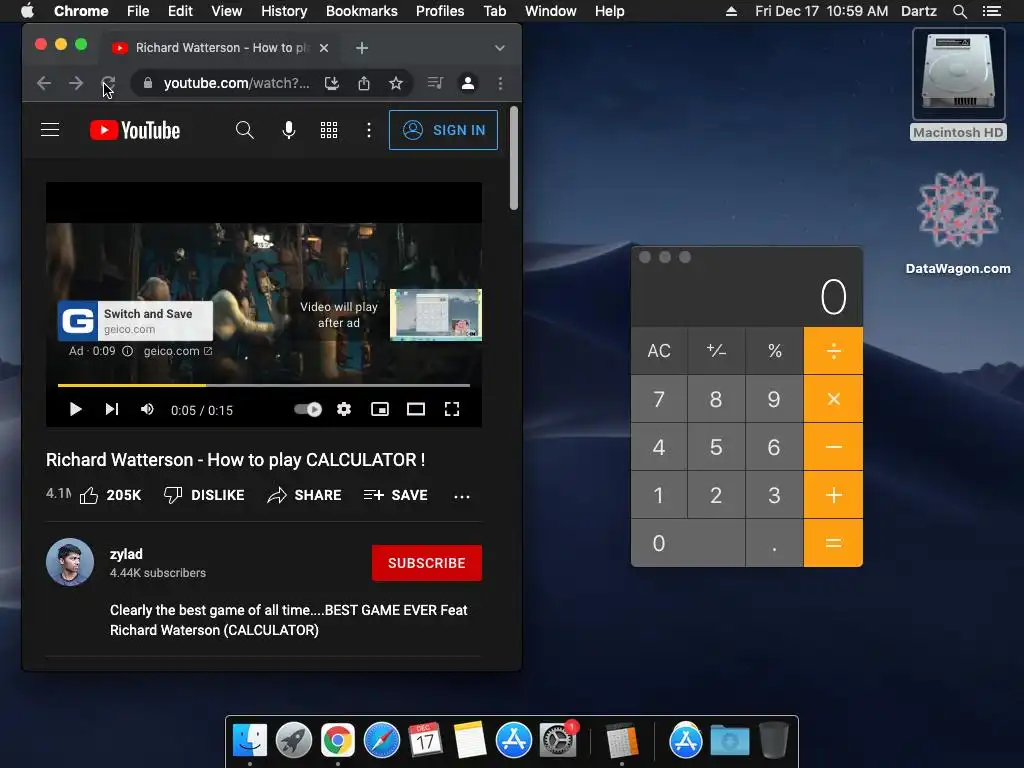The width and height of the screenshot is (1024, 768).
Task: Seek on the ad progress bar
Action: pos(264,385)
